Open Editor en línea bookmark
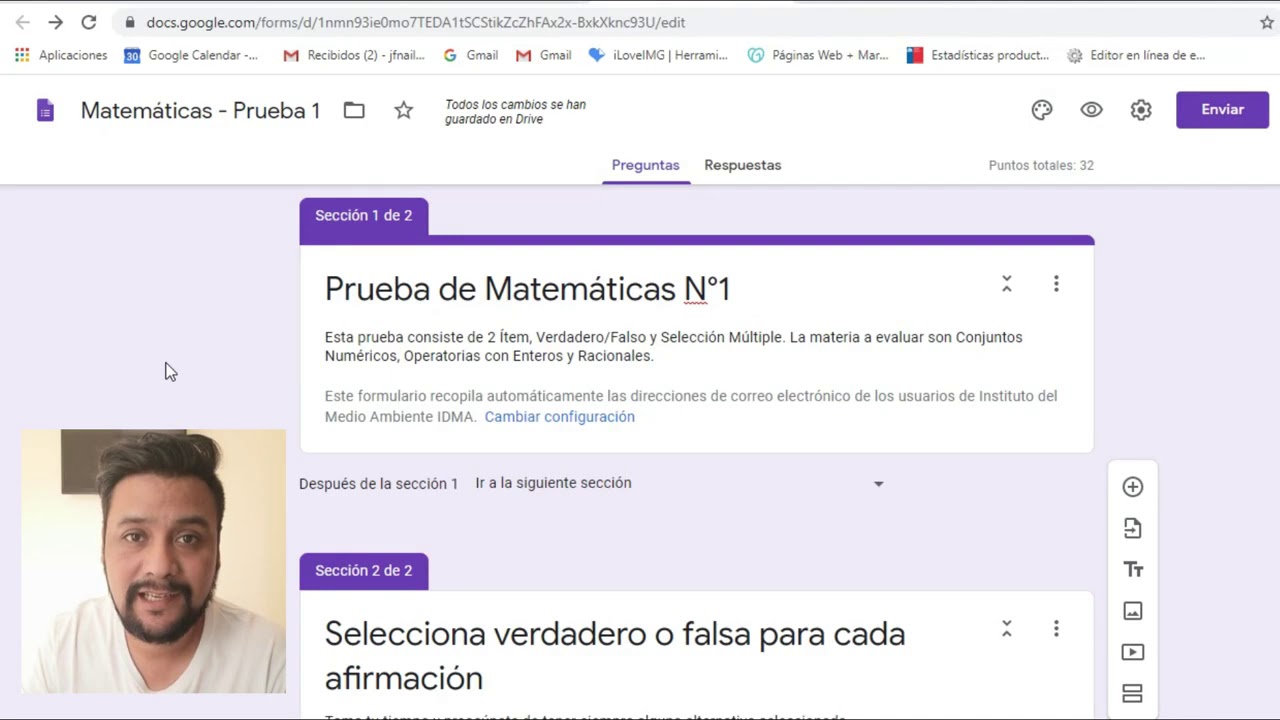1280x720 pixels. (x=1136, y=55)
